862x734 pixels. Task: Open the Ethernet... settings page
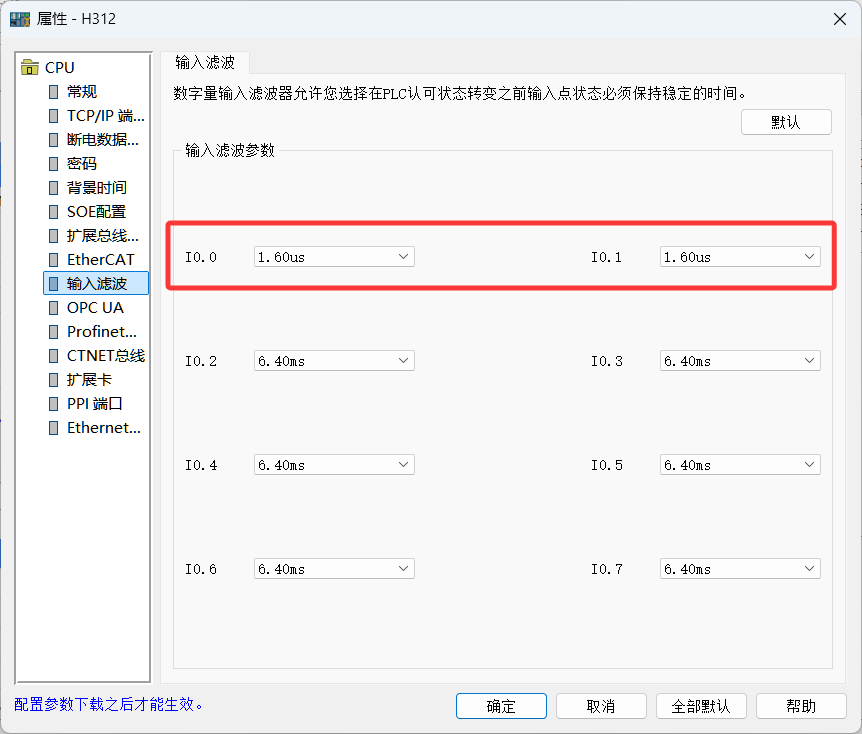[x=104, y=428]
